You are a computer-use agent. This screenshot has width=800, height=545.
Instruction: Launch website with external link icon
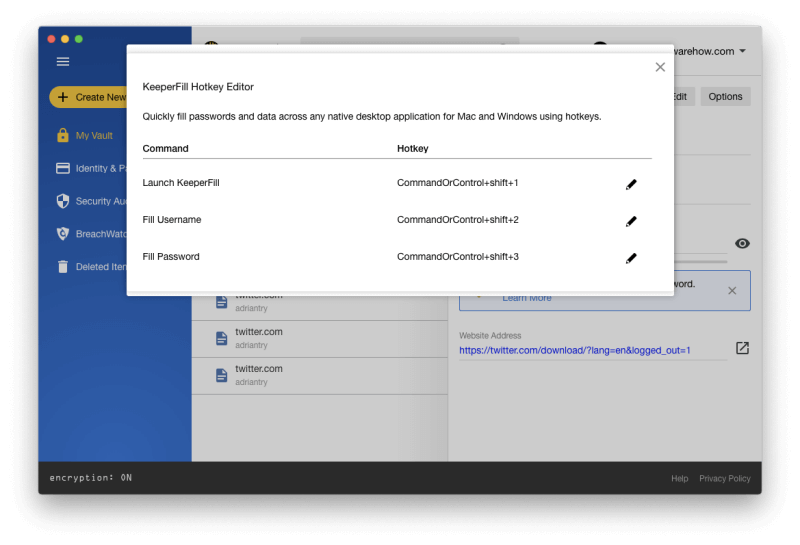coord(742,348)
